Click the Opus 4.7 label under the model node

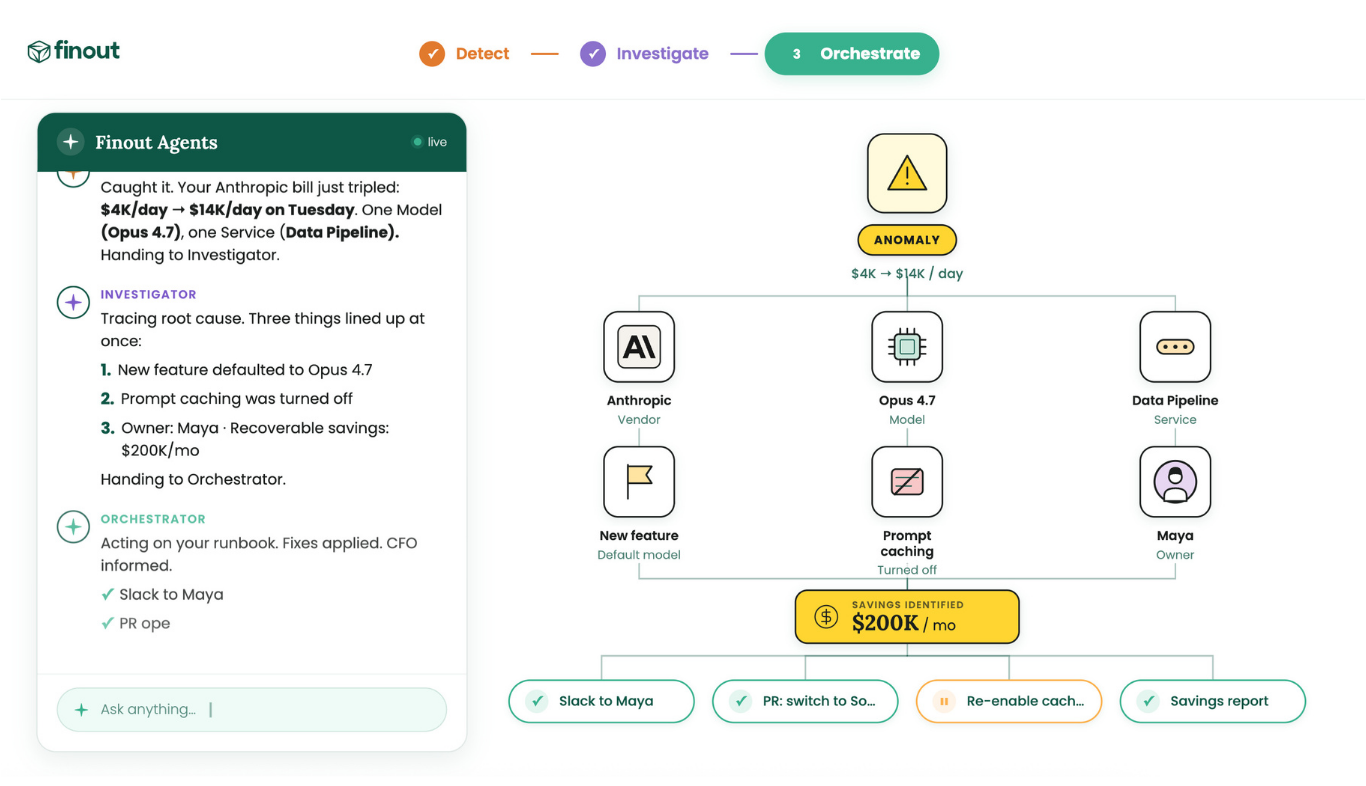pyautogui.click(x=907, y=400)
